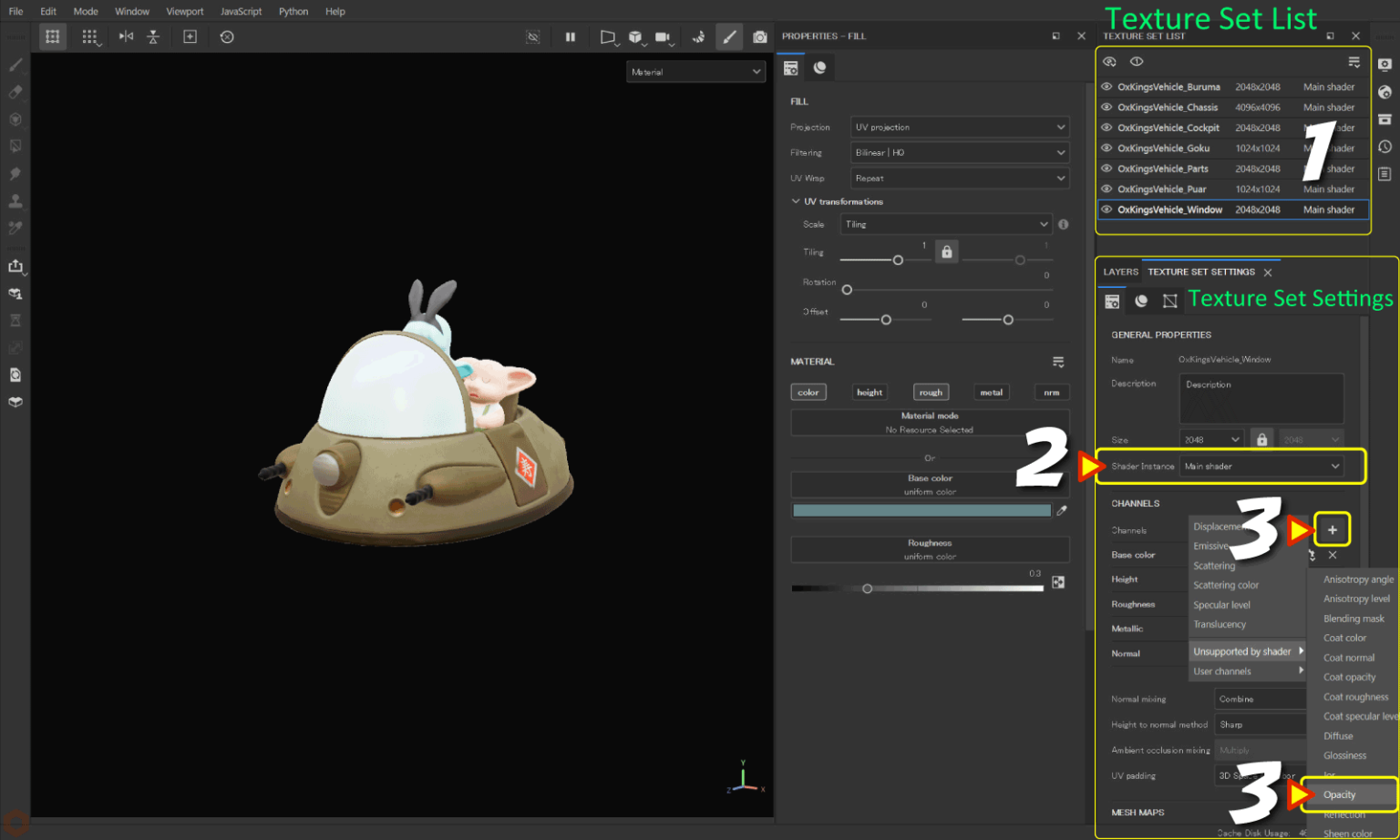Select the Clone stamp tool
Screen dimensions: 1400x840
click(15, 200)
